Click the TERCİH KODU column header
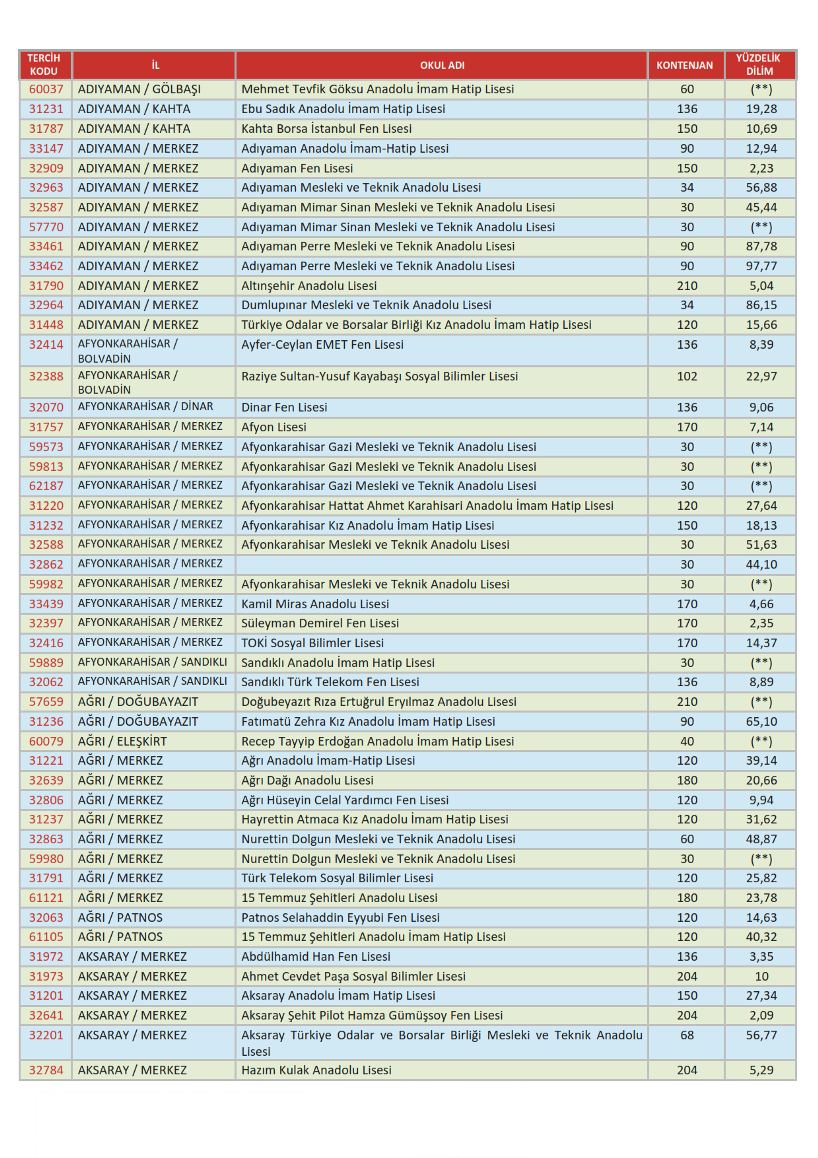 (x=44, y=65)
